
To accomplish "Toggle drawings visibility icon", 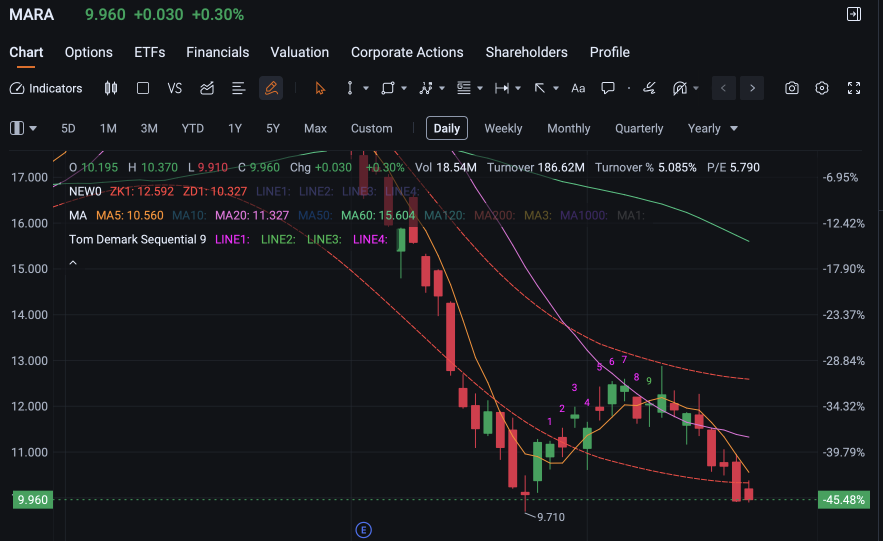I will 680,88.
